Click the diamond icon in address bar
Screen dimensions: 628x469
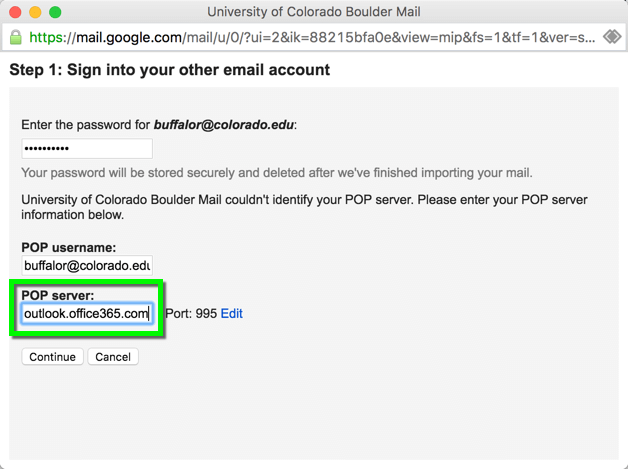tap(612, 37)
